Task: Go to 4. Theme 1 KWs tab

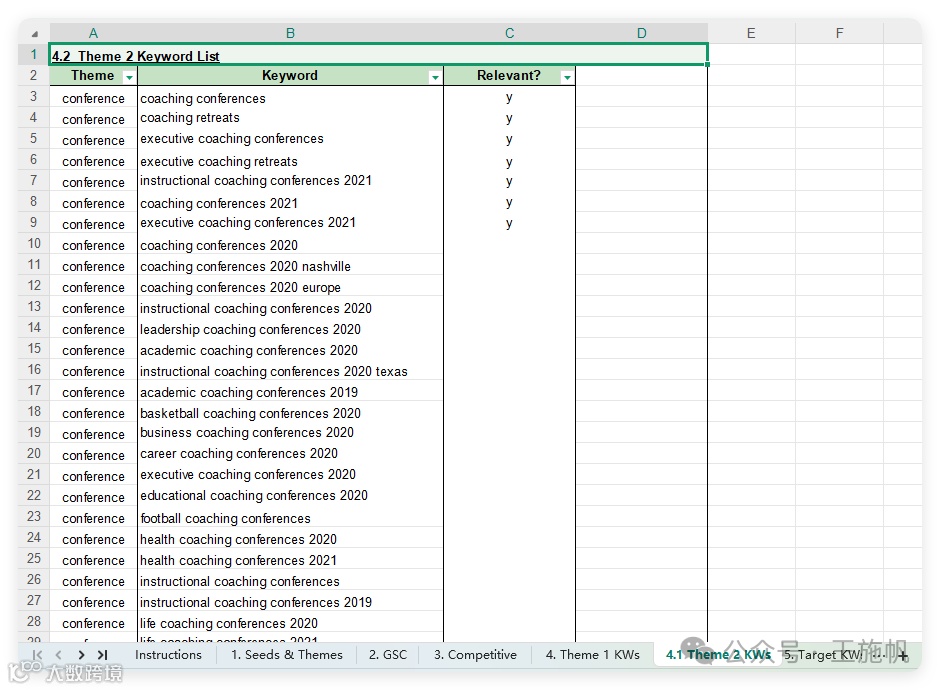Action: point(592,655)
